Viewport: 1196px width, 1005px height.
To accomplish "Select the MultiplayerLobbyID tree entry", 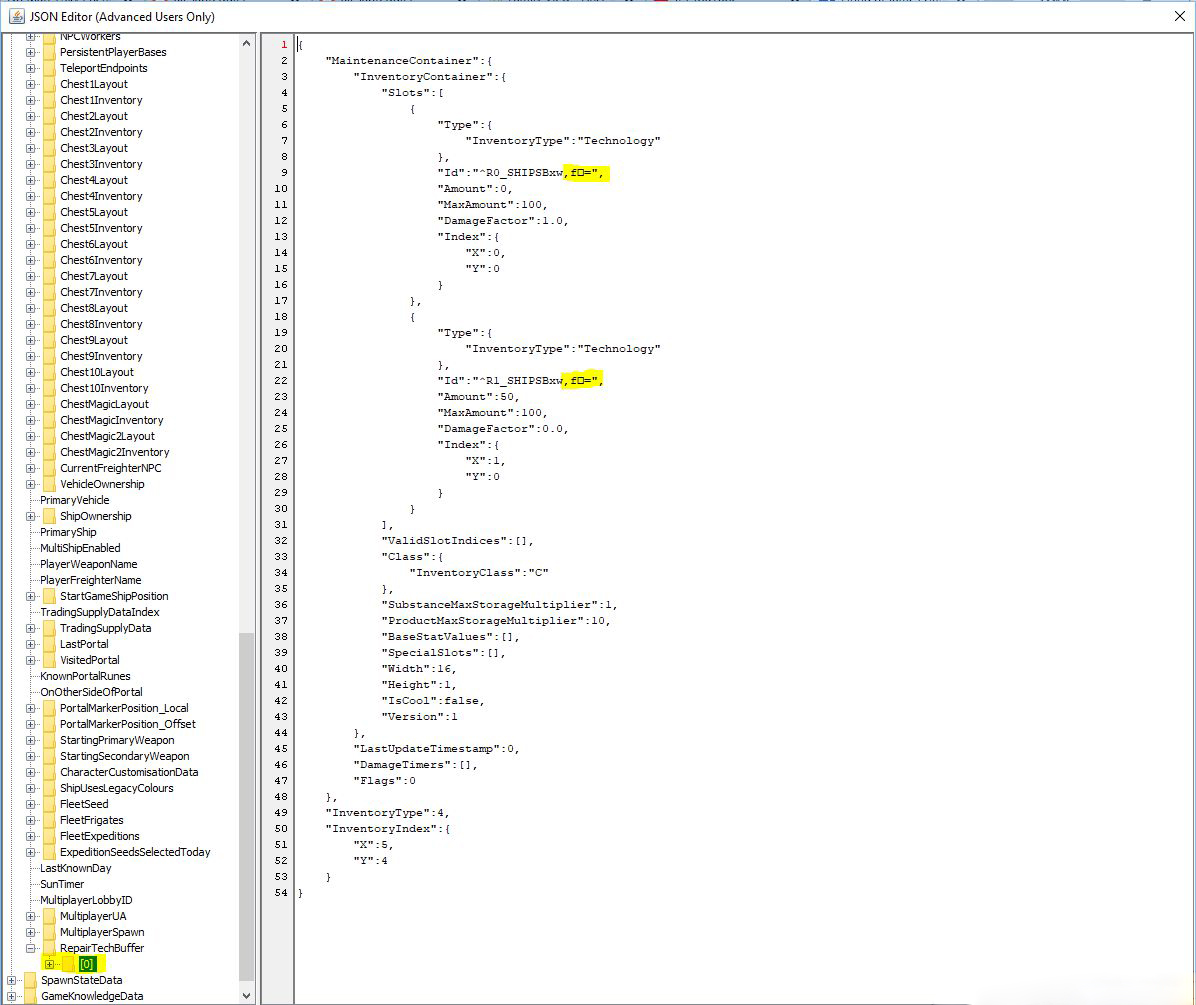I will 86,900.
